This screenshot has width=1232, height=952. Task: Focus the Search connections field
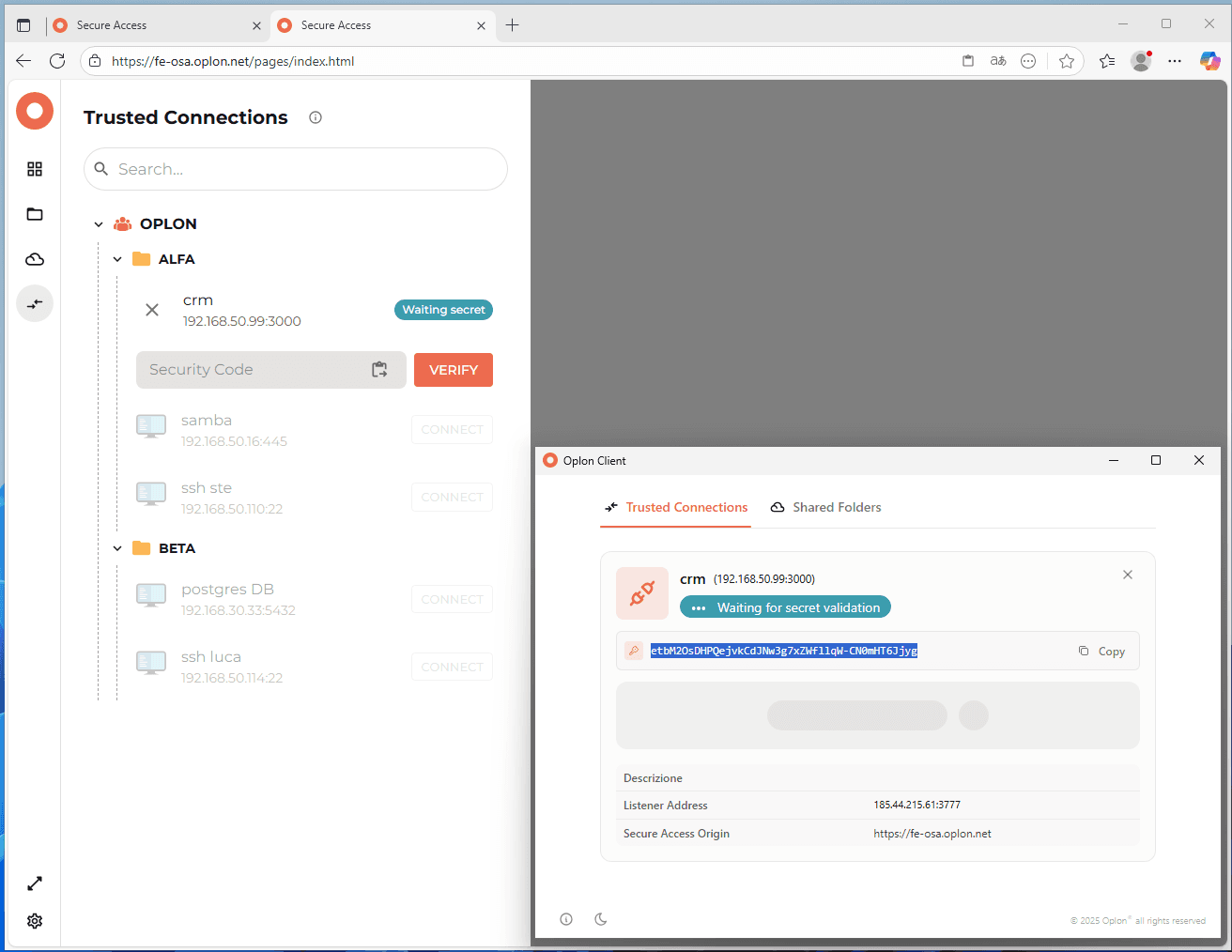click(300, 169)
